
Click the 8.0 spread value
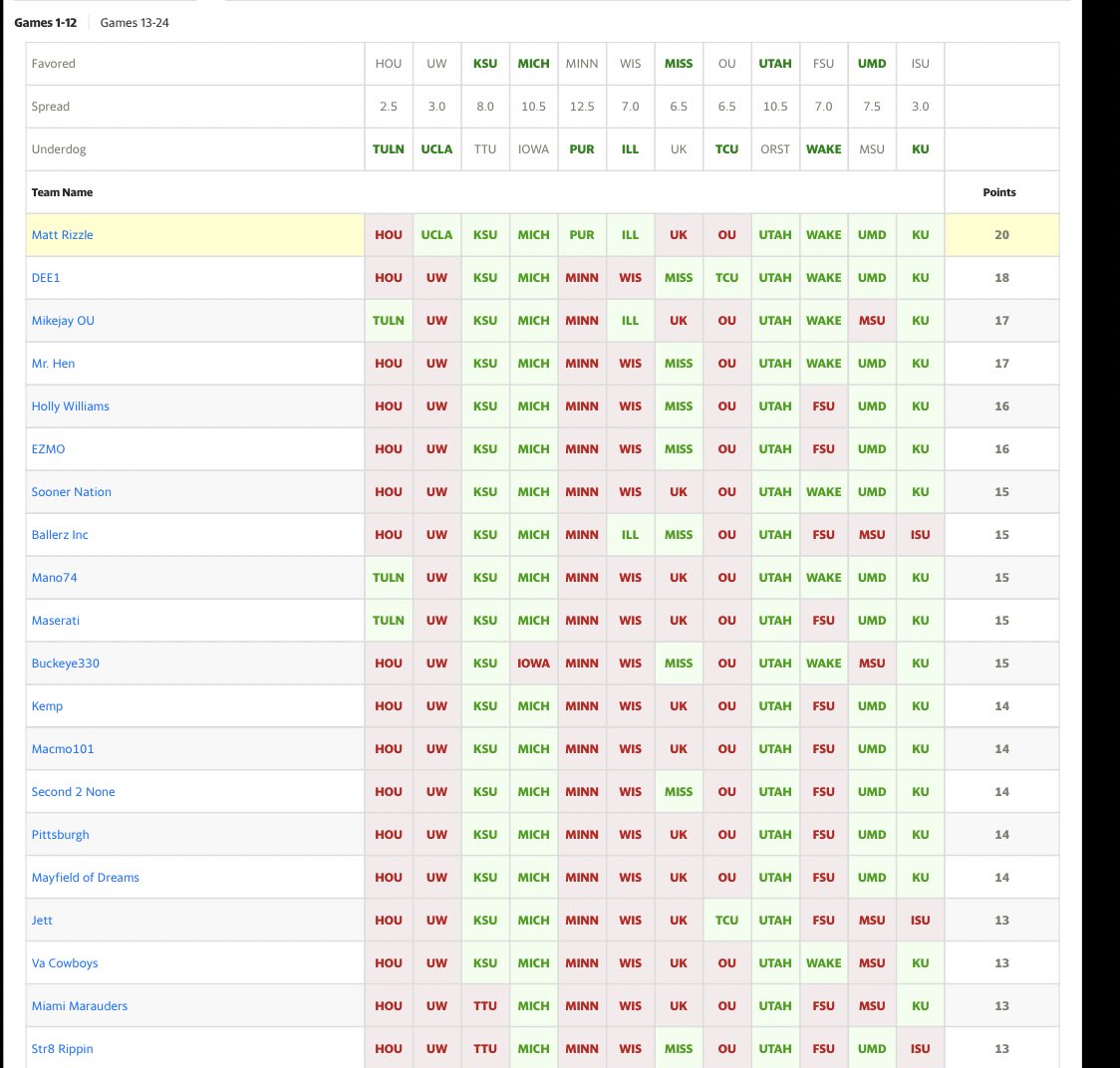[x=485, y=107]
